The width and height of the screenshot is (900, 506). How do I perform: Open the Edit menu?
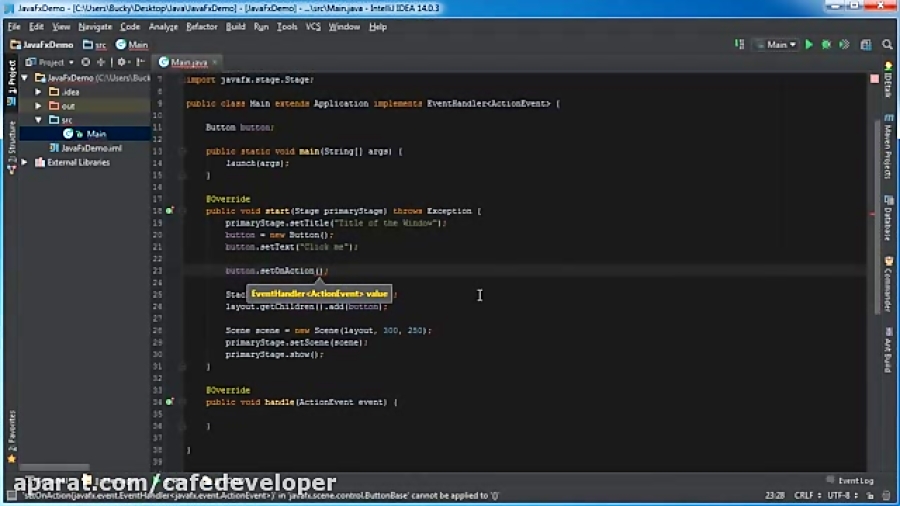click(36, 26)
